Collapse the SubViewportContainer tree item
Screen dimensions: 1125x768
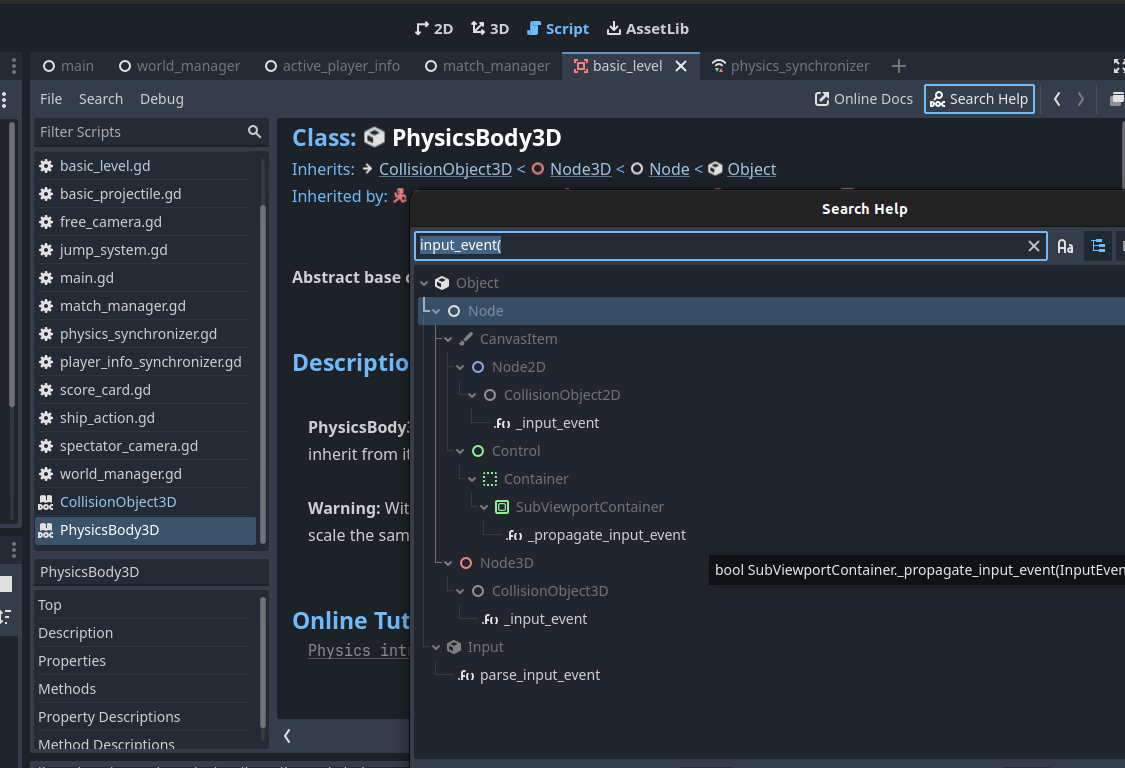(484, 507)
